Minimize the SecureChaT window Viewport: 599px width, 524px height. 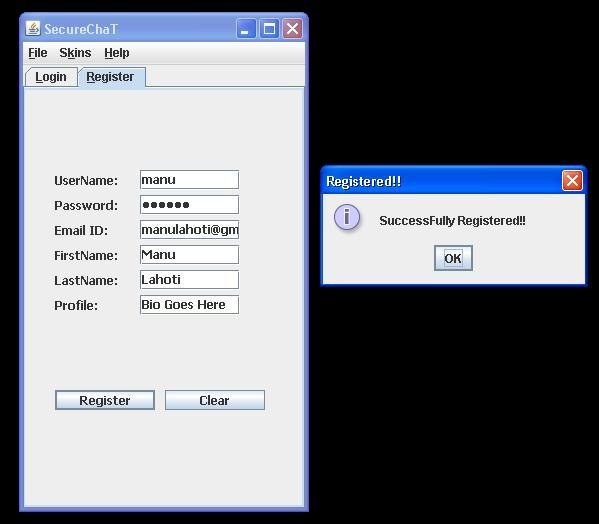pyautogui.click(x=246, y=29)
